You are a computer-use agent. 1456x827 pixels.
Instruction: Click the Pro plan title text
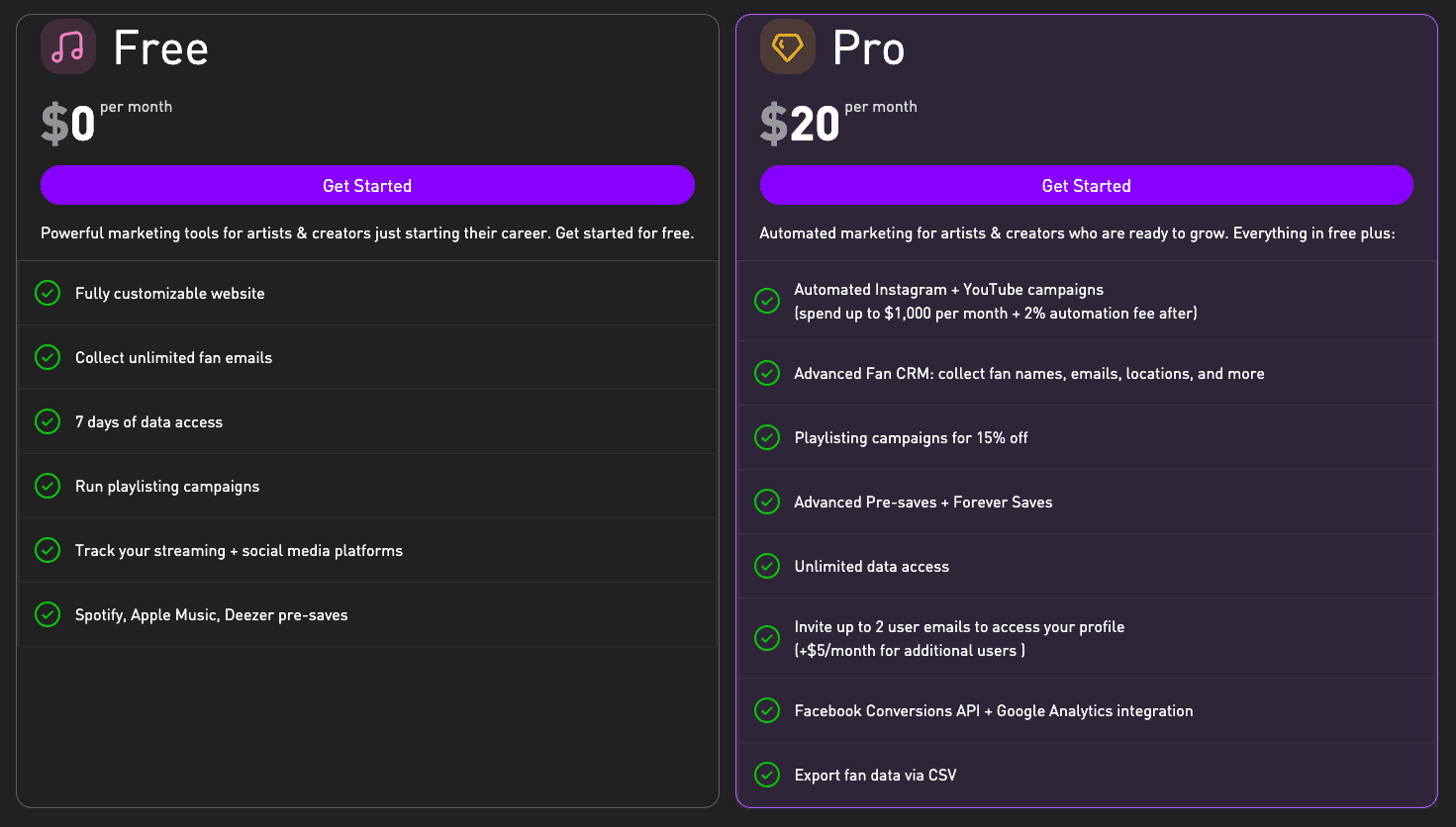coord(869,46)
